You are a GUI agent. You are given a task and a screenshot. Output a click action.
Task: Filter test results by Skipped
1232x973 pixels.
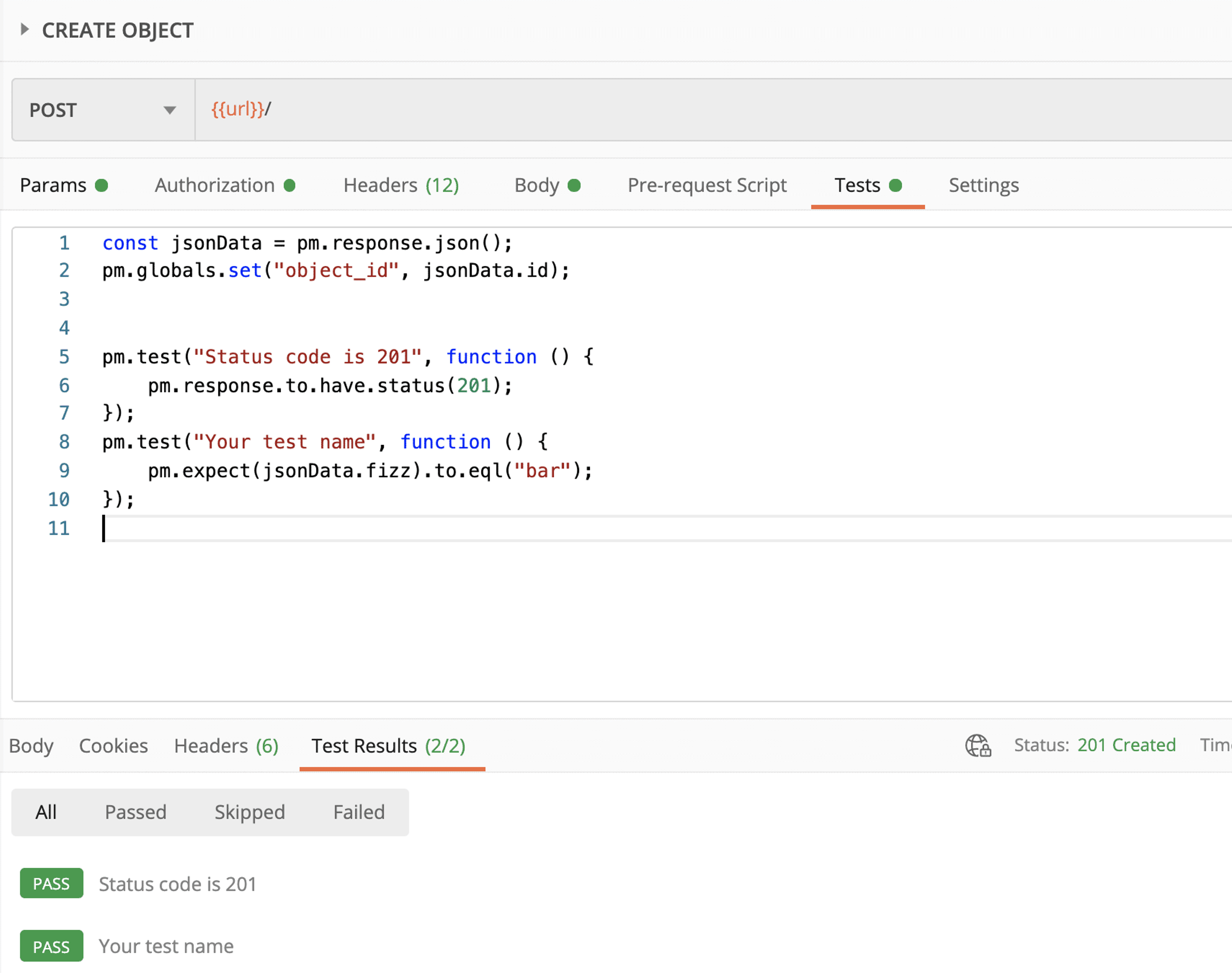[x=250, y=812]
